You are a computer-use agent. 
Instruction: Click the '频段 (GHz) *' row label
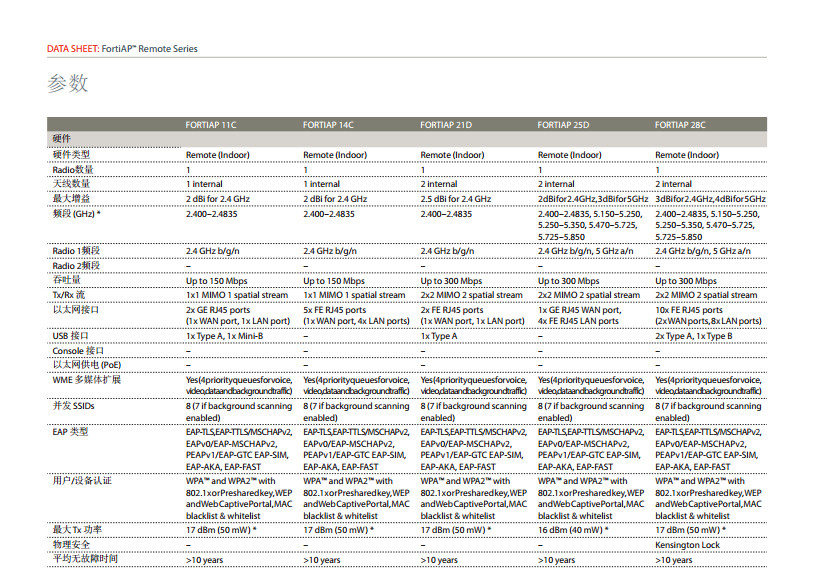pos(76,214)
